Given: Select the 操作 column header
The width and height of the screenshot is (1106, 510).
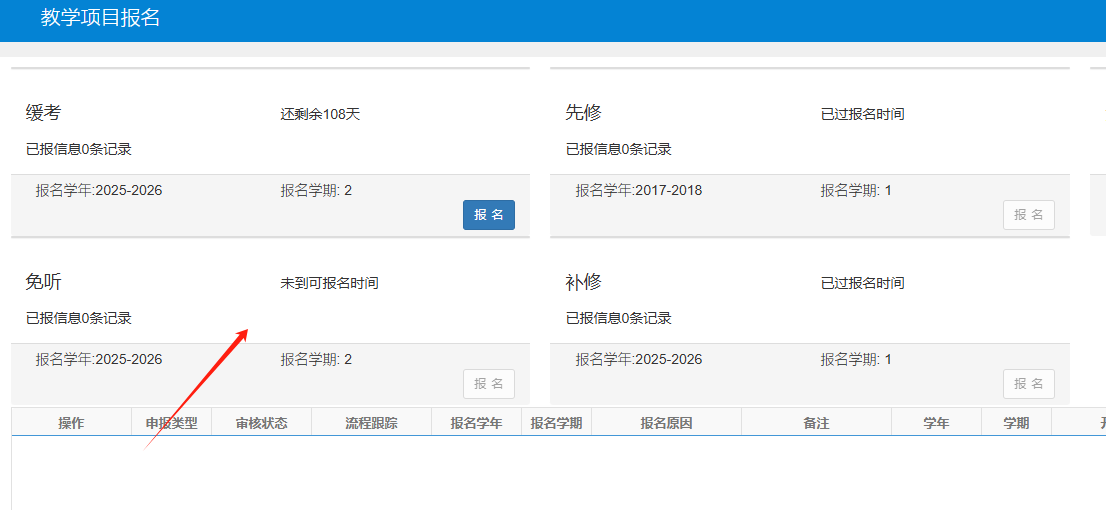Looking at the screenshot, I should pyautogui.click(x=71, y=423).
